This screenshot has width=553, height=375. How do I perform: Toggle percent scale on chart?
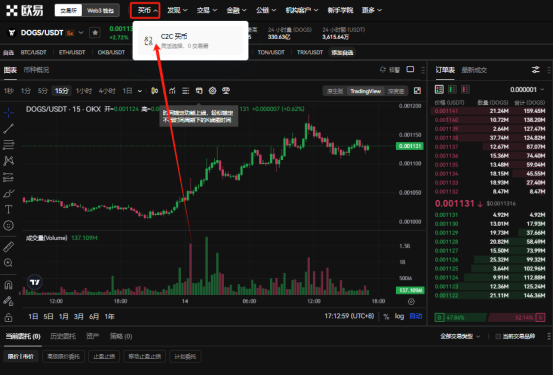pyautogui.click(x=386, y=316)
